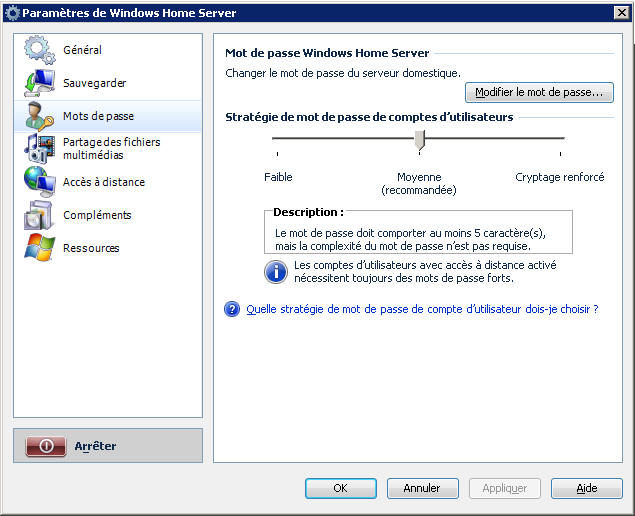Set slider to Cryptage renforcé tick mark

click(560, 154)
